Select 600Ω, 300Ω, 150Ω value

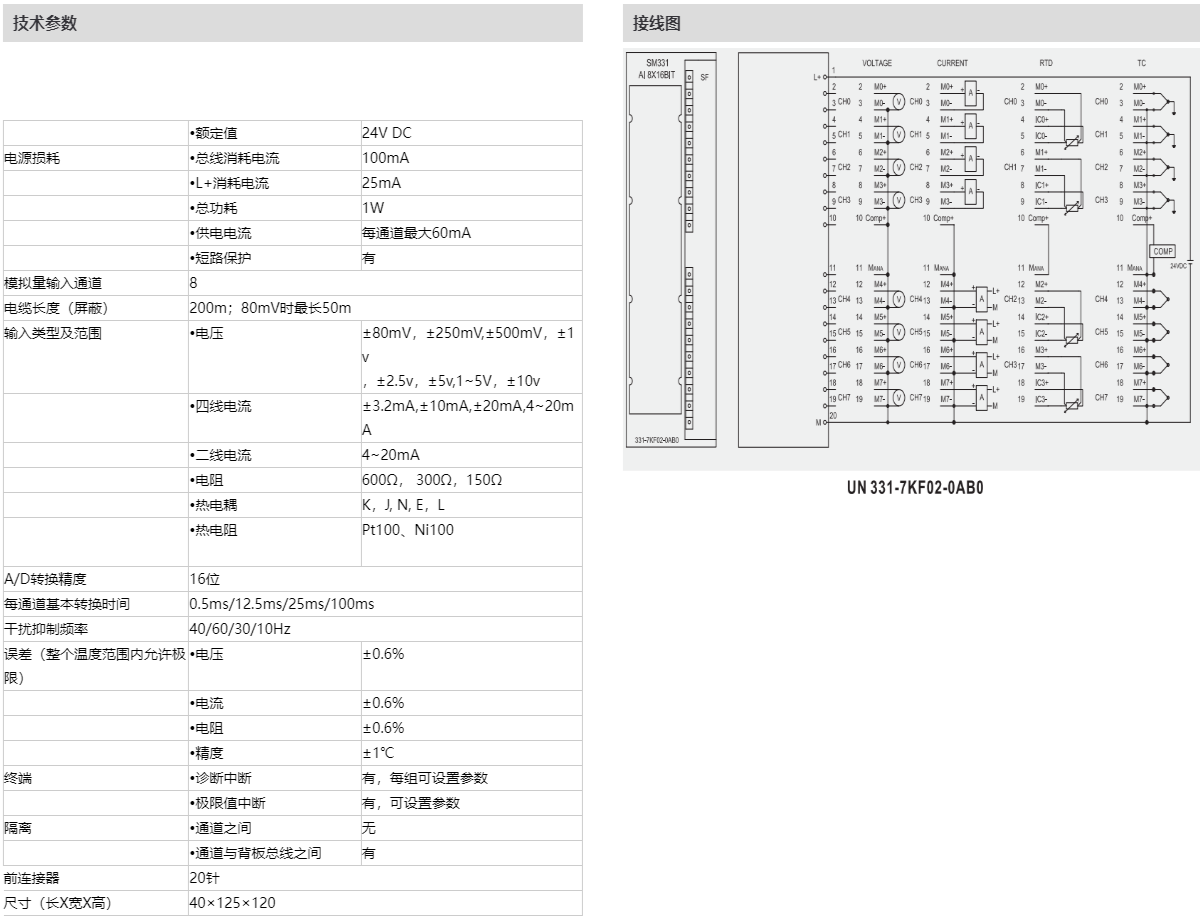pos(432,480)
